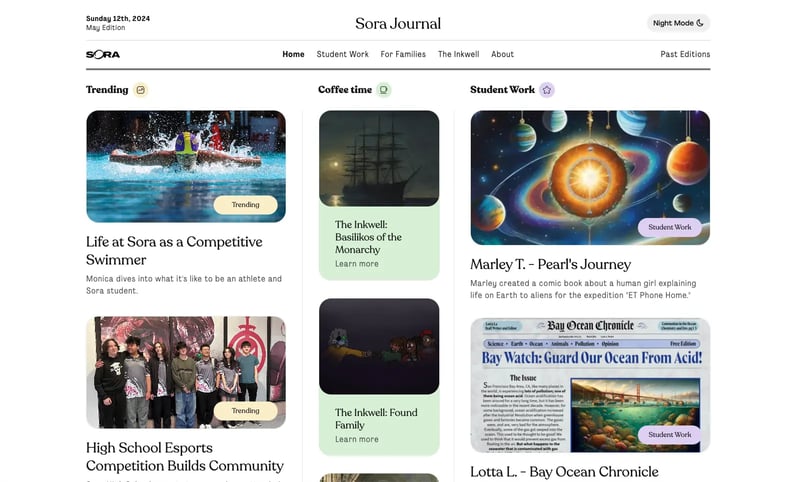Open the About page link
Screen dimensions: 800x482
coord(502,54)
